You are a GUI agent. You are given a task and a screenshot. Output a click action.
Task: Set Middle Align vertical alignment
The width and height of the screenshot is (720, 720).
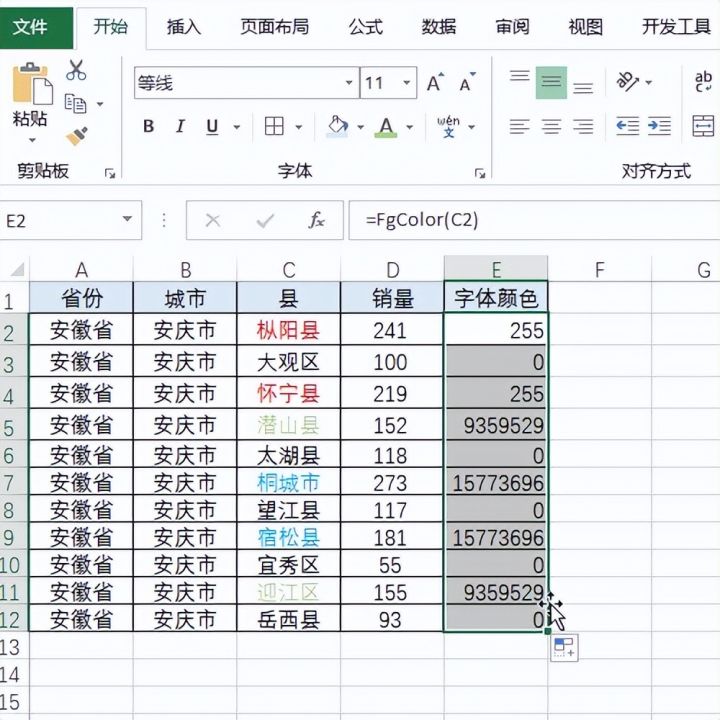(x=551, y=83)
